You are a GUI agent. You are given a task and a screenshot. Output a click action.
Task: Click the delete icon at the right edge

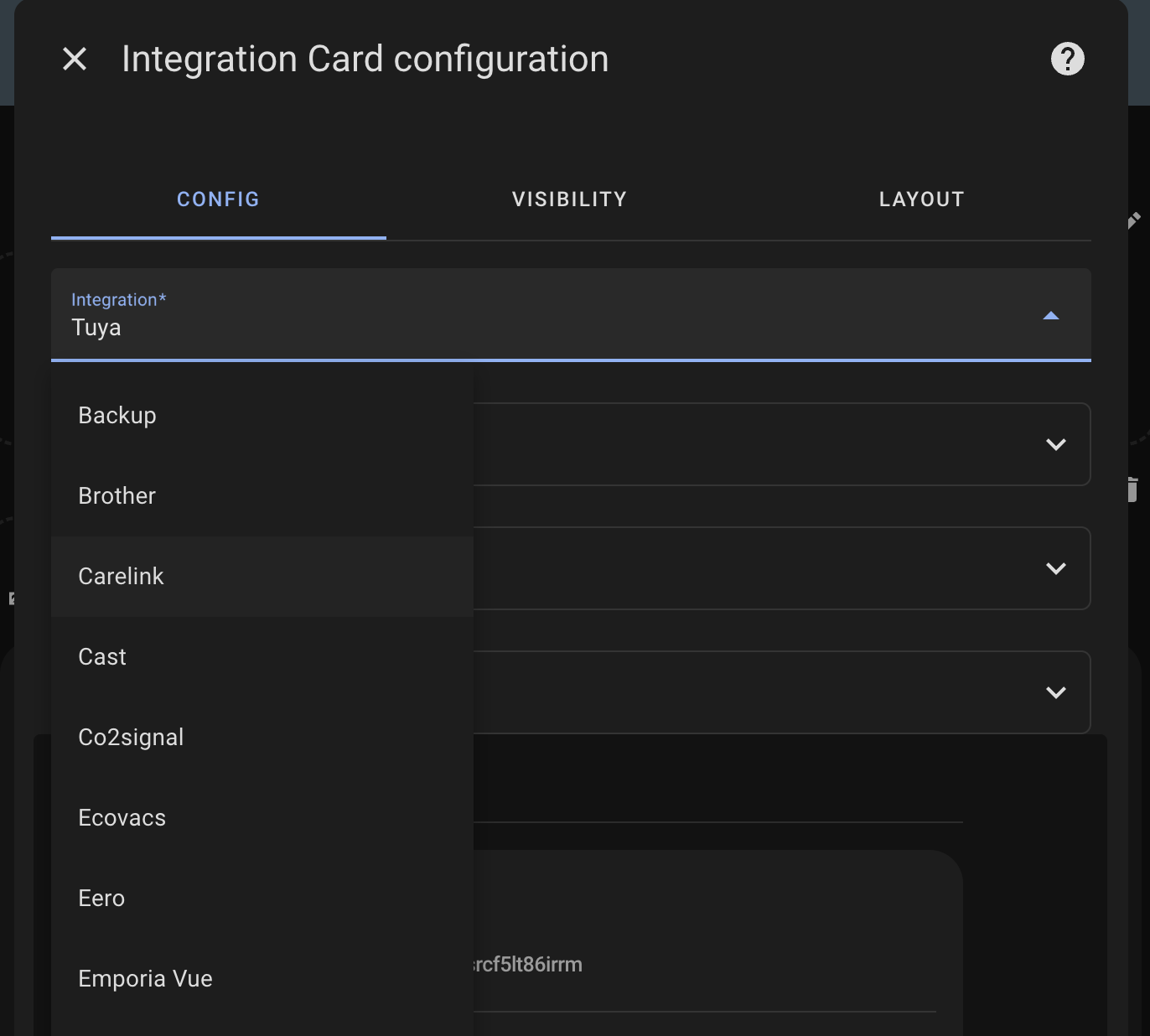(x=1133, y=490)
